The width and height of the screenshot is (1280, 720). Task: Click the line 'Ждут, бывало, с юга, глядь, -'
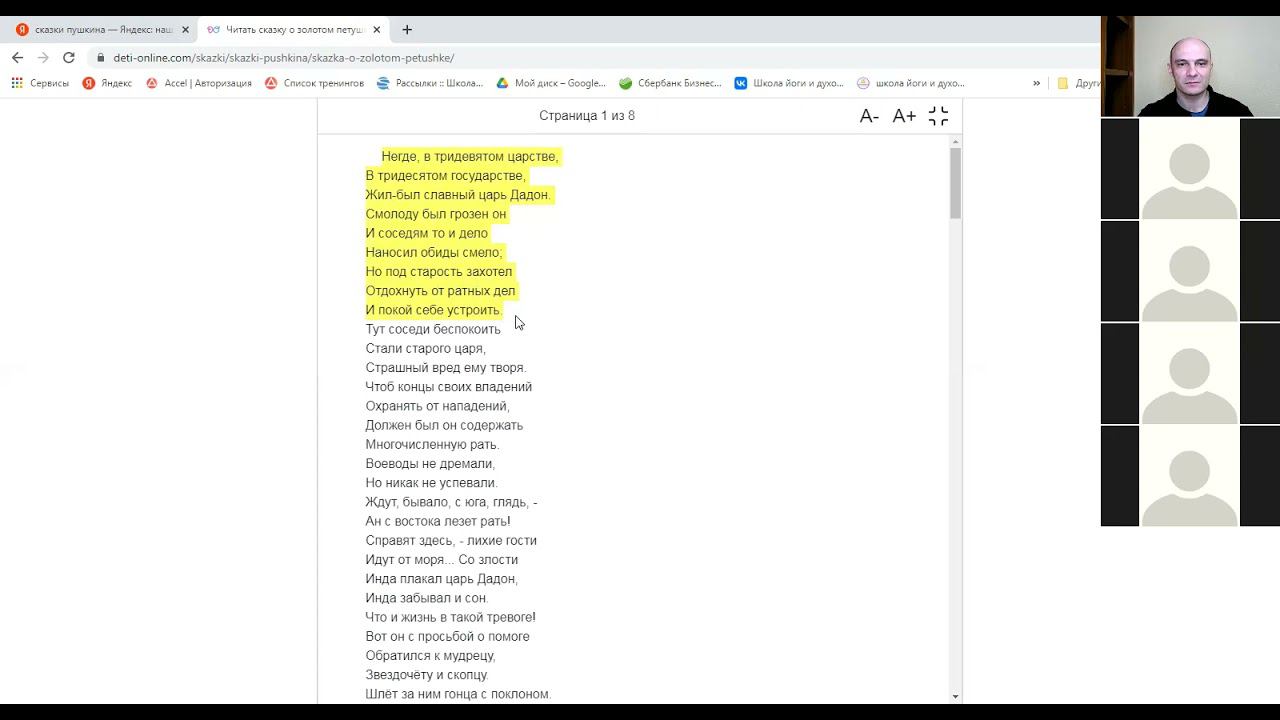(452, 502)
